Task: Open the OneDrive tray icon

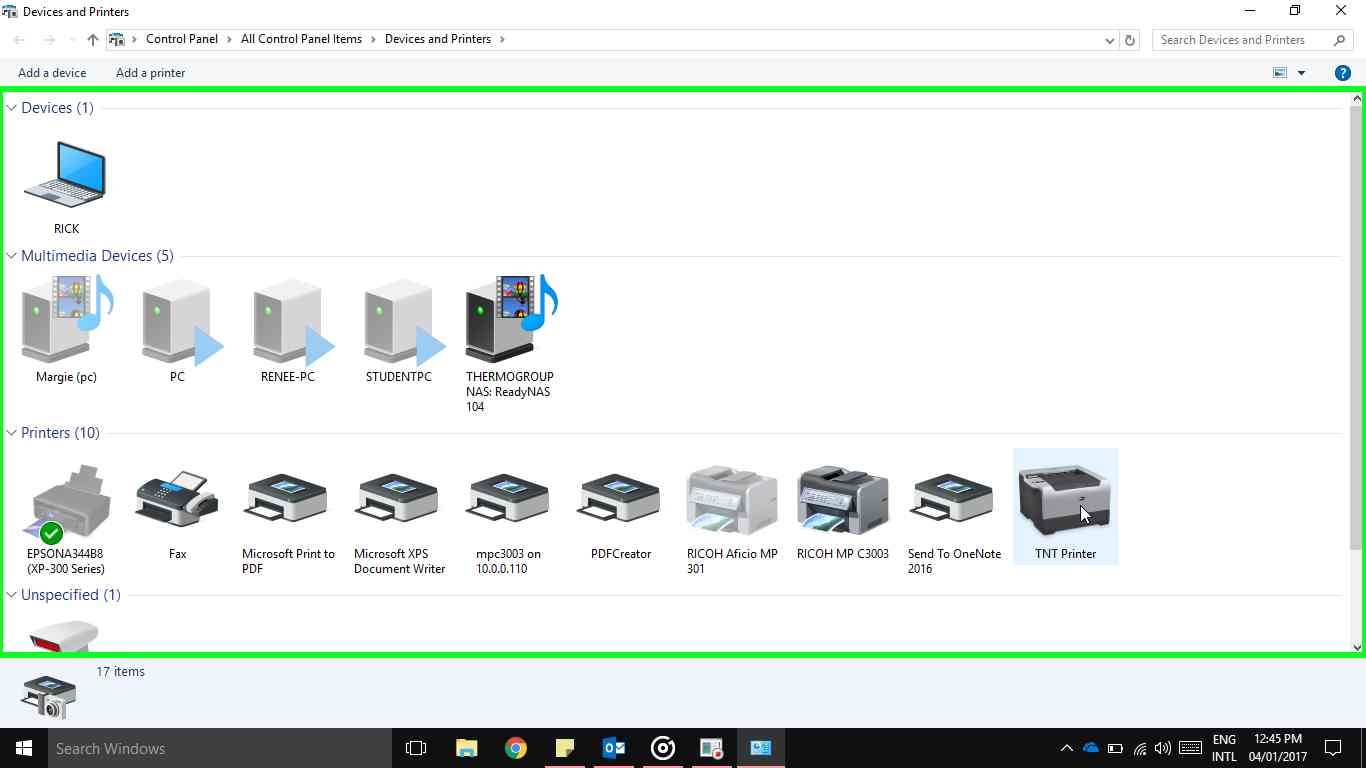Action: point(1091,748)
